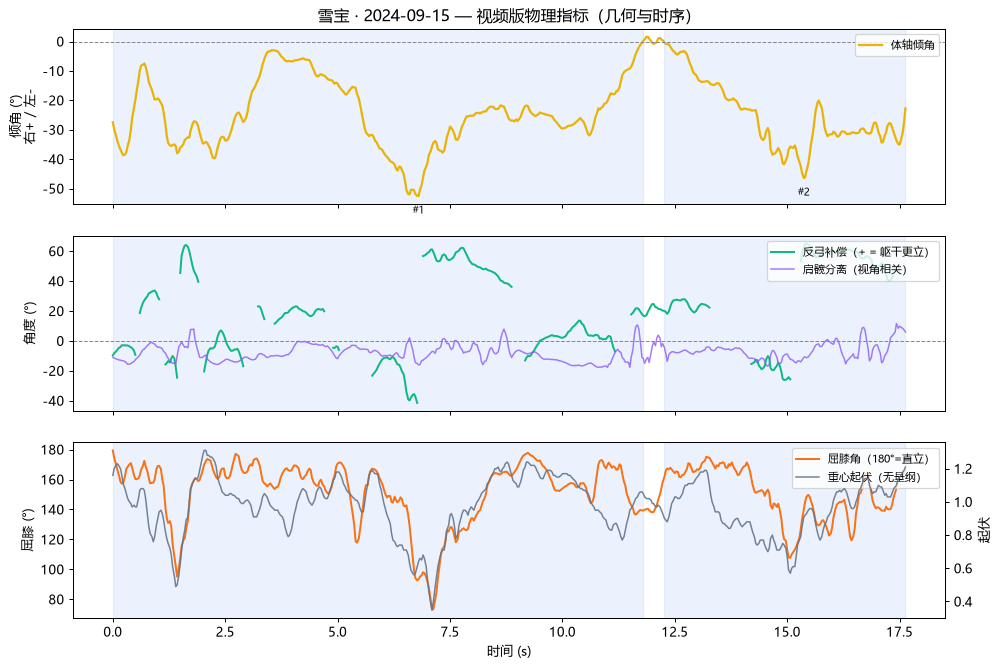The width and height of the screenshot is (1000, 668).
Task: Click the 2.5 tick on the time axis
Action: (x=225, y=632)
